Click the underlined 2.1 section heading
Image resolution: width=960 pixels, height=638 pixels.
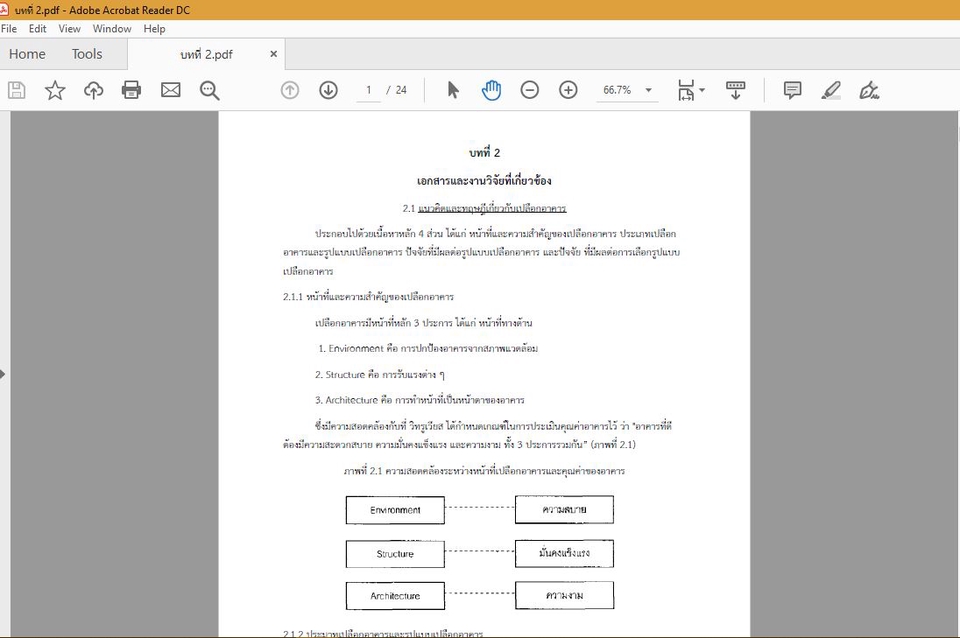click(484, 208)
